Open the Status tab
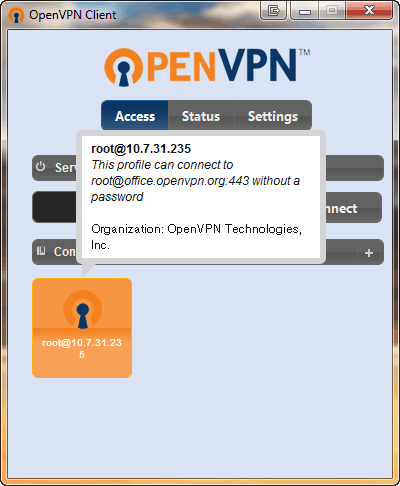Screen dimensions: 400x486 tap(201, 116)
